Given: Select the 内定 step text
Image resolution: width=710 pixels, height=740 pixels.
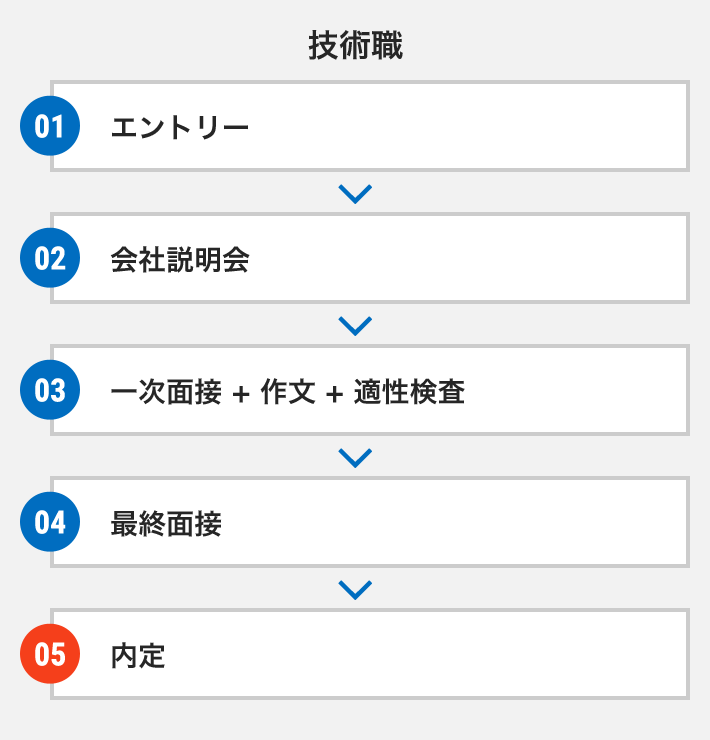Looking at the screenshot, I should tap(138, 656).
